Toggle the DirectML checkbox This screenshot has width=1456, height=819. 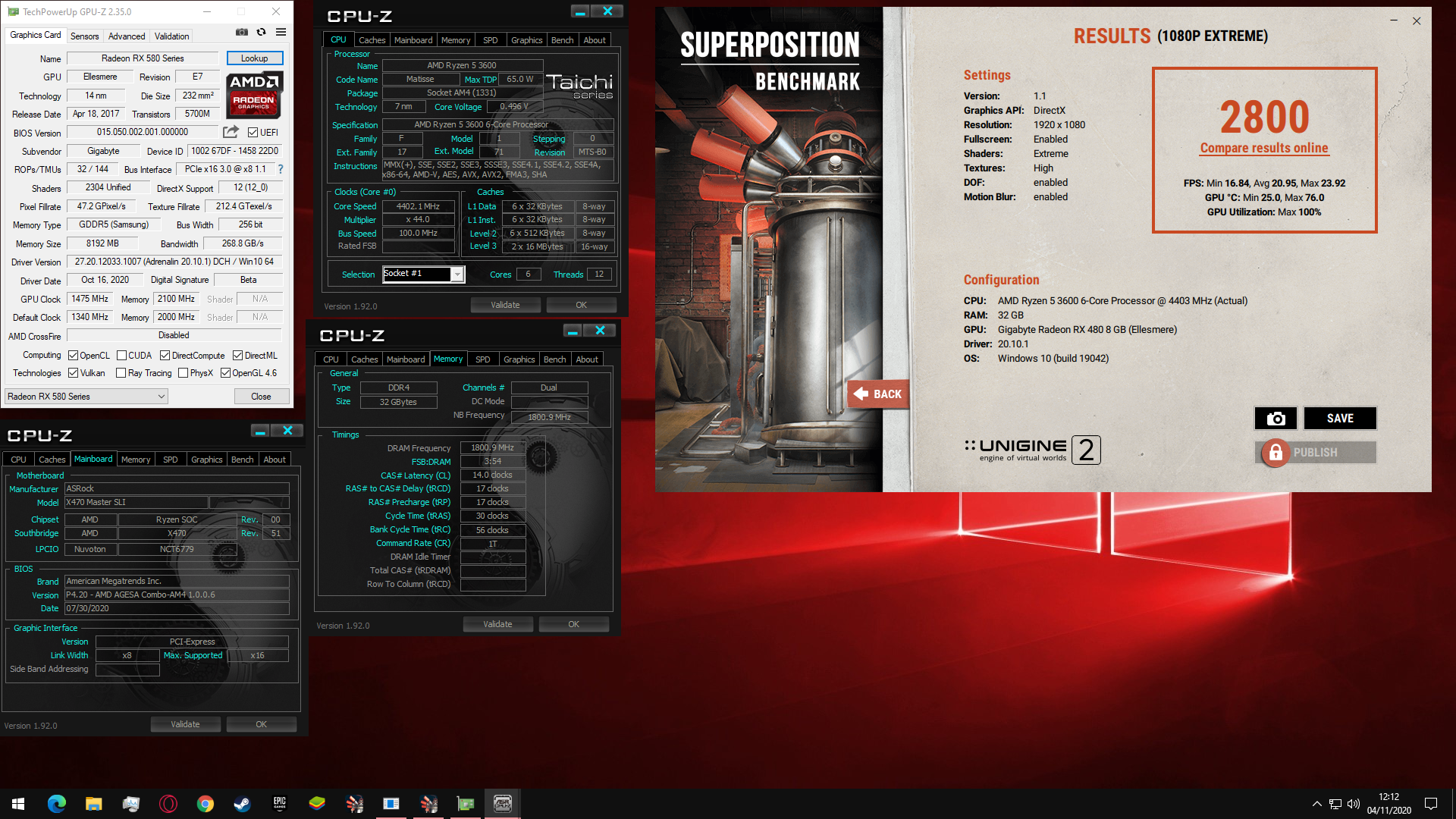pyautogui.click(x=237, y=356)
